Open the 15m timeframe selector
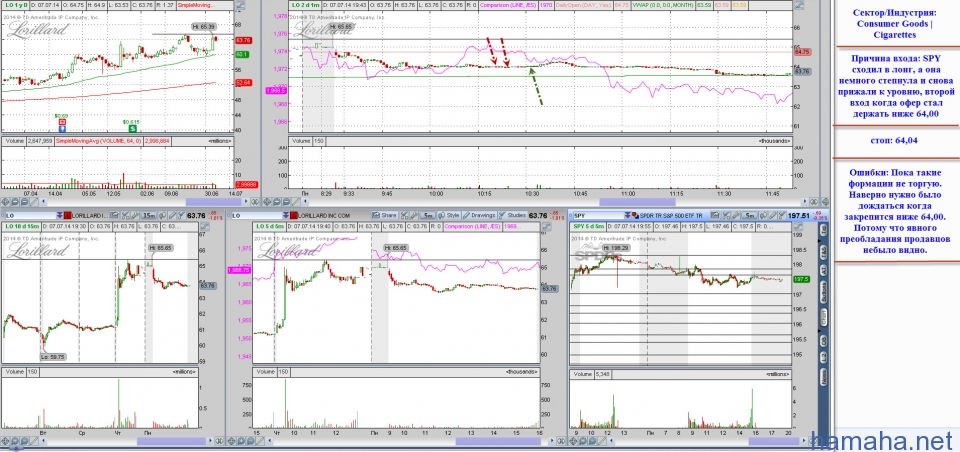 [149, 215]
